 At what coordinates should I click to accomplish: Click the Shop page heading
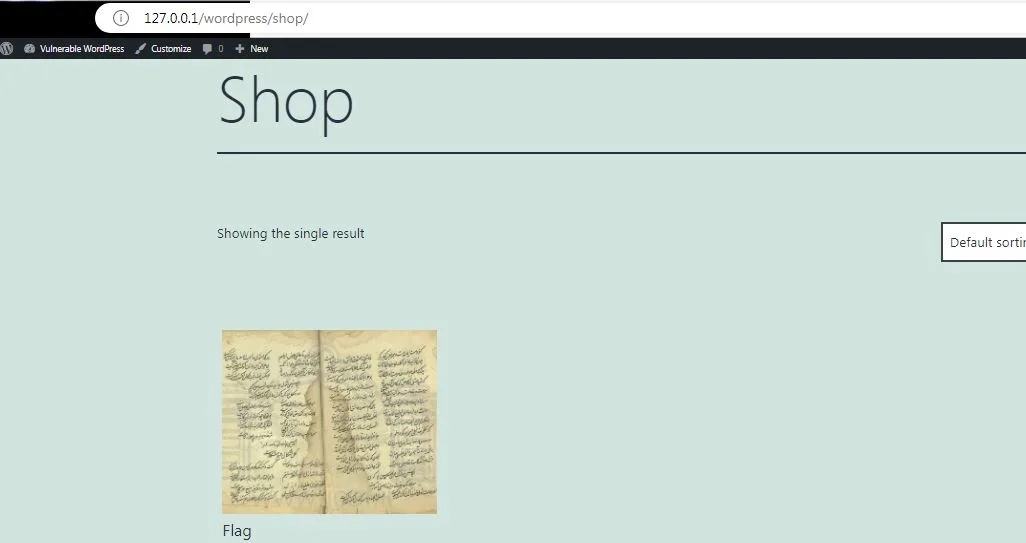(x=286, y=101)
